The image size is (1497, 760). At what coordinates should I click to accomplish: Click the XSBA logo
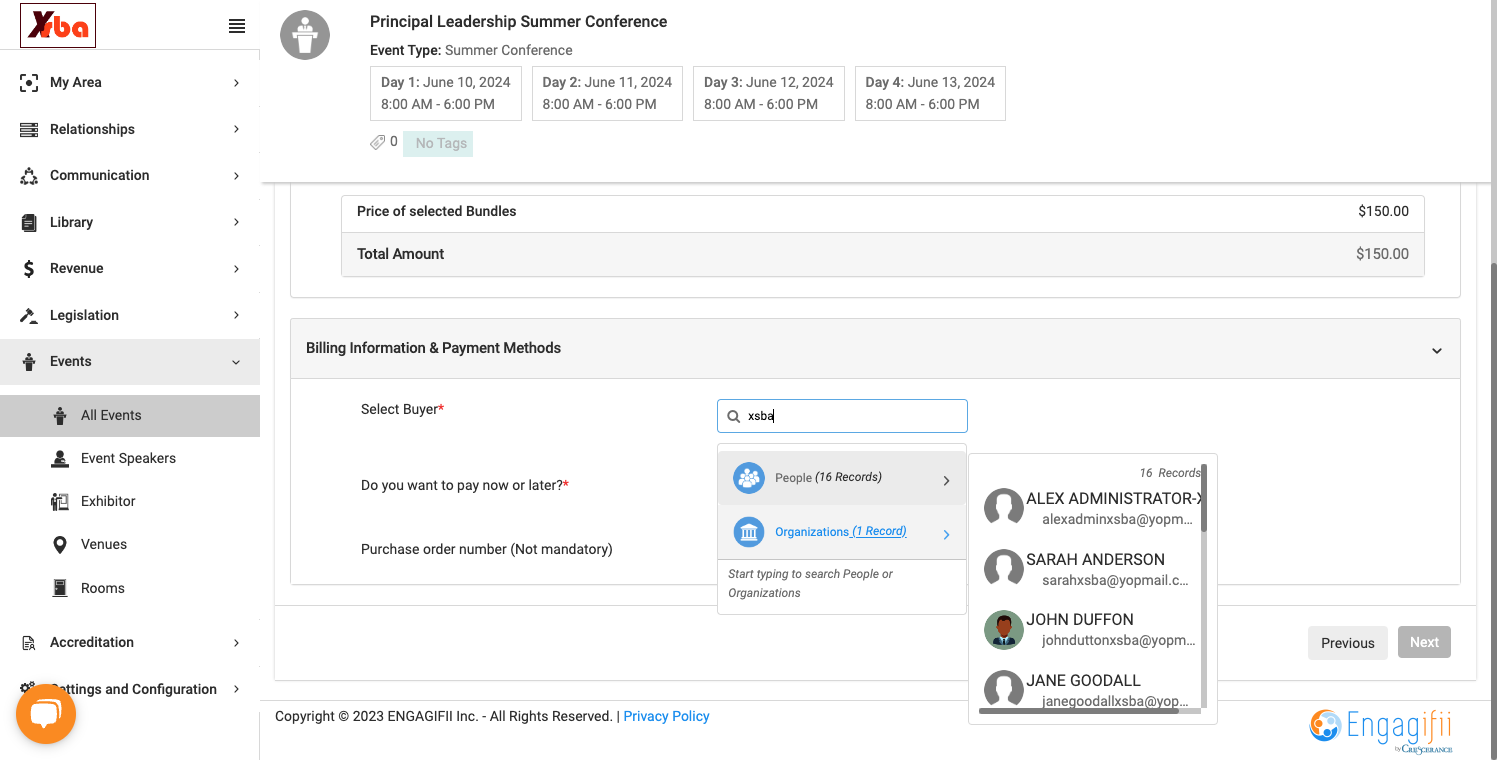click(58, 27)
